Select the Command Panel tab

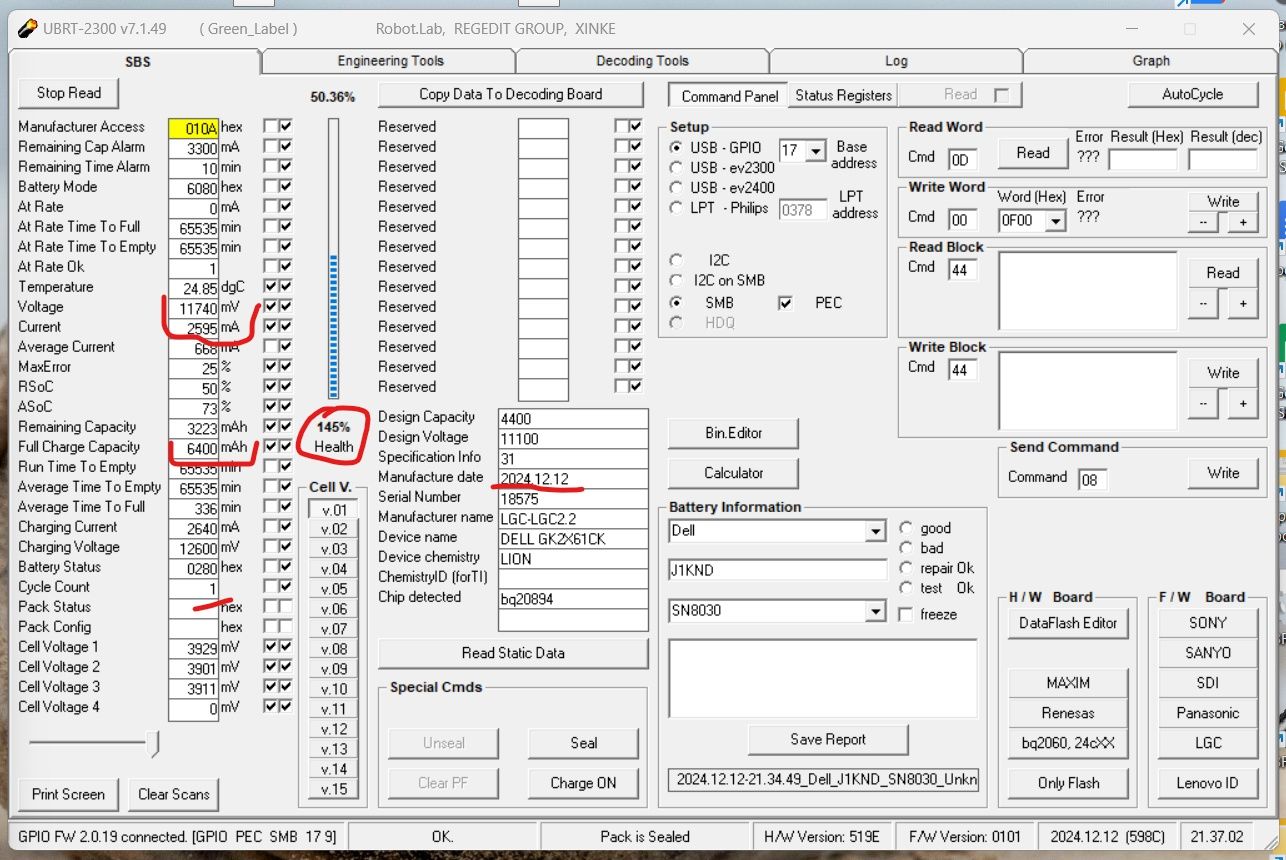pyautogui.click(x=729, y=96)
